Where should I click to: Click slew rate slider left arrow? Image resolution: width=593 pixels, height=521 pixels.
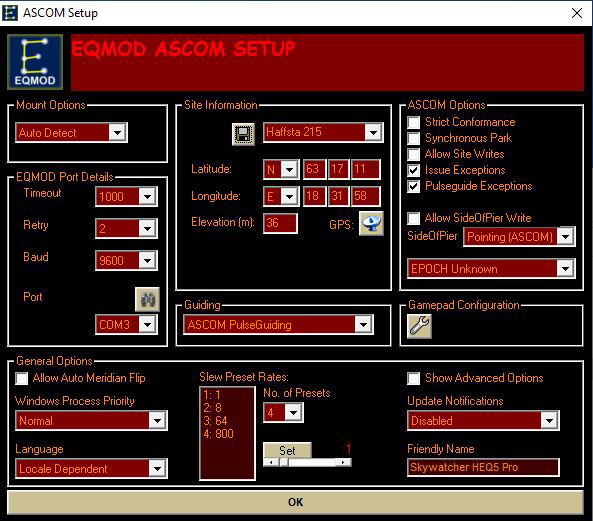(x=271, y=462)
